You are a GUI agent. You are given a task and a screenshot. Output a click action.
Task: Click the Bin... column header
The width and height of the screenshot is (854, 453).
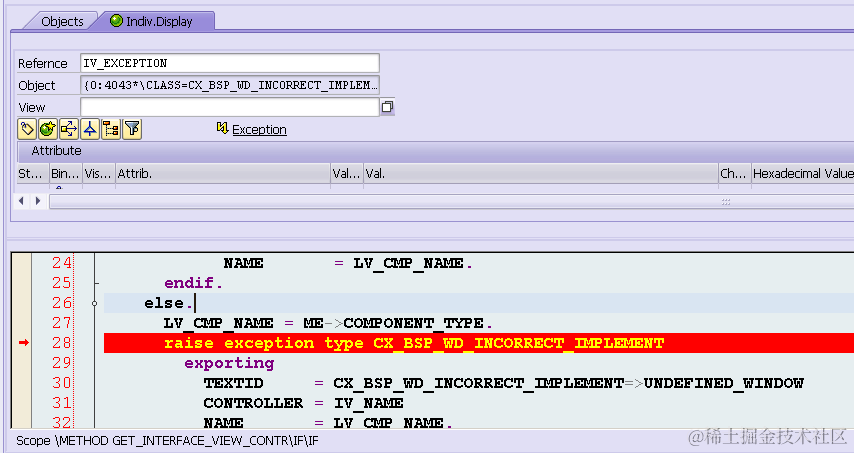66,174
